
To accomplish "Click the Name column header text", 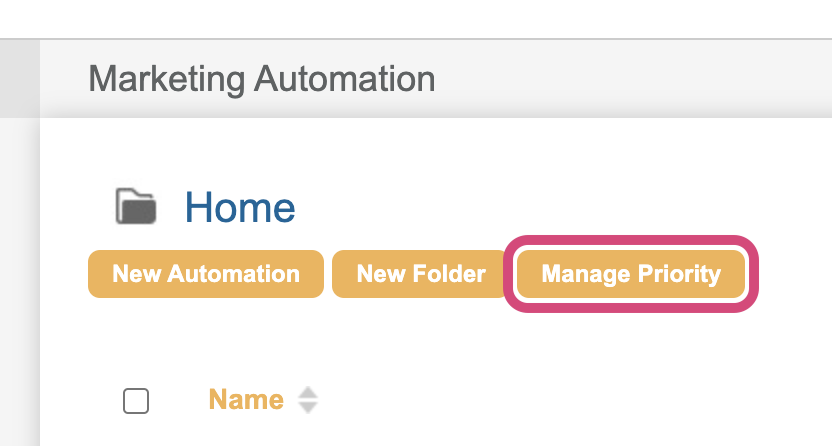I will [x=246, y=401].
